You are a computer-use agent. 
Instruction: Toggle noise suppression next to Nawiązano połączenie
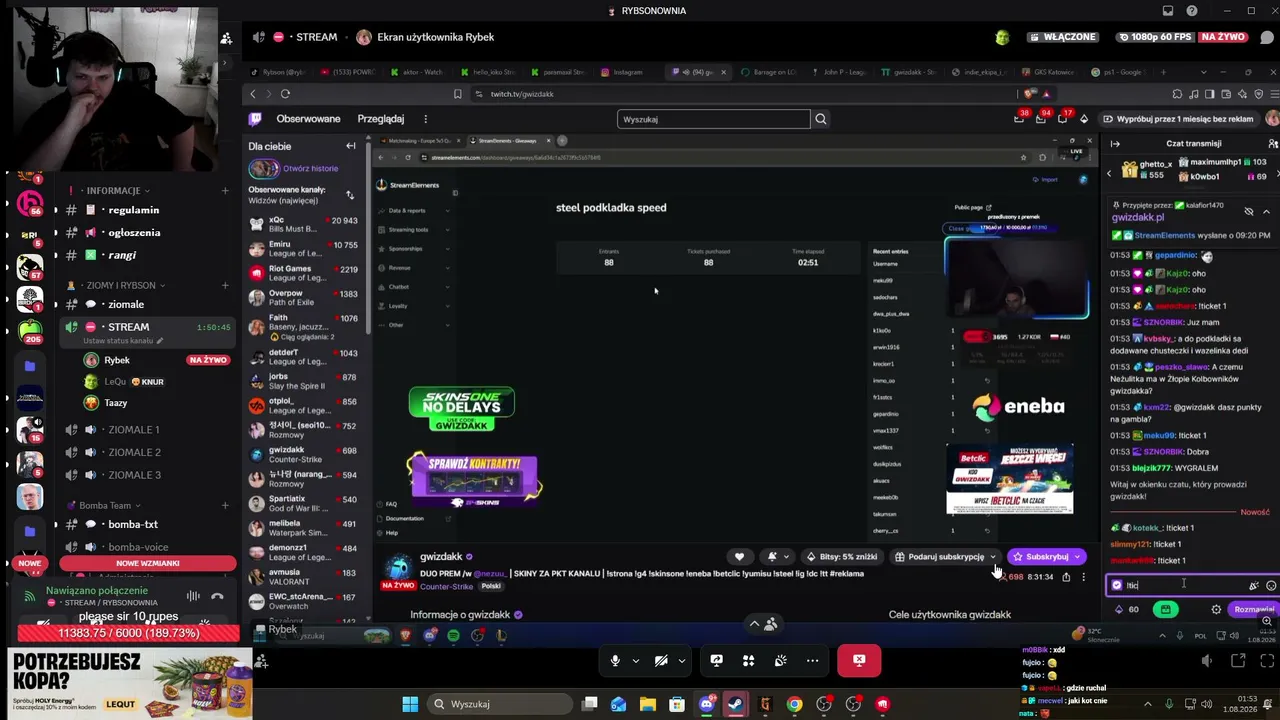click(193, 596)
